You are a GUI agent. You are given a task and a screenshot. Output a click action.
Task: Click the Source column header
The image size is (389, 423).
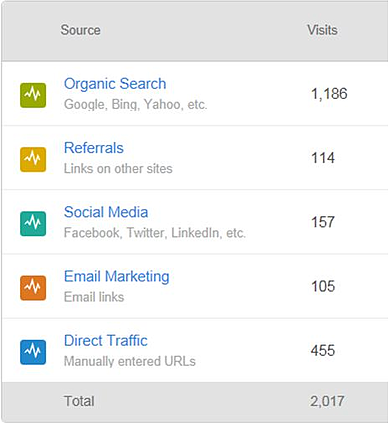coord(80,30)
